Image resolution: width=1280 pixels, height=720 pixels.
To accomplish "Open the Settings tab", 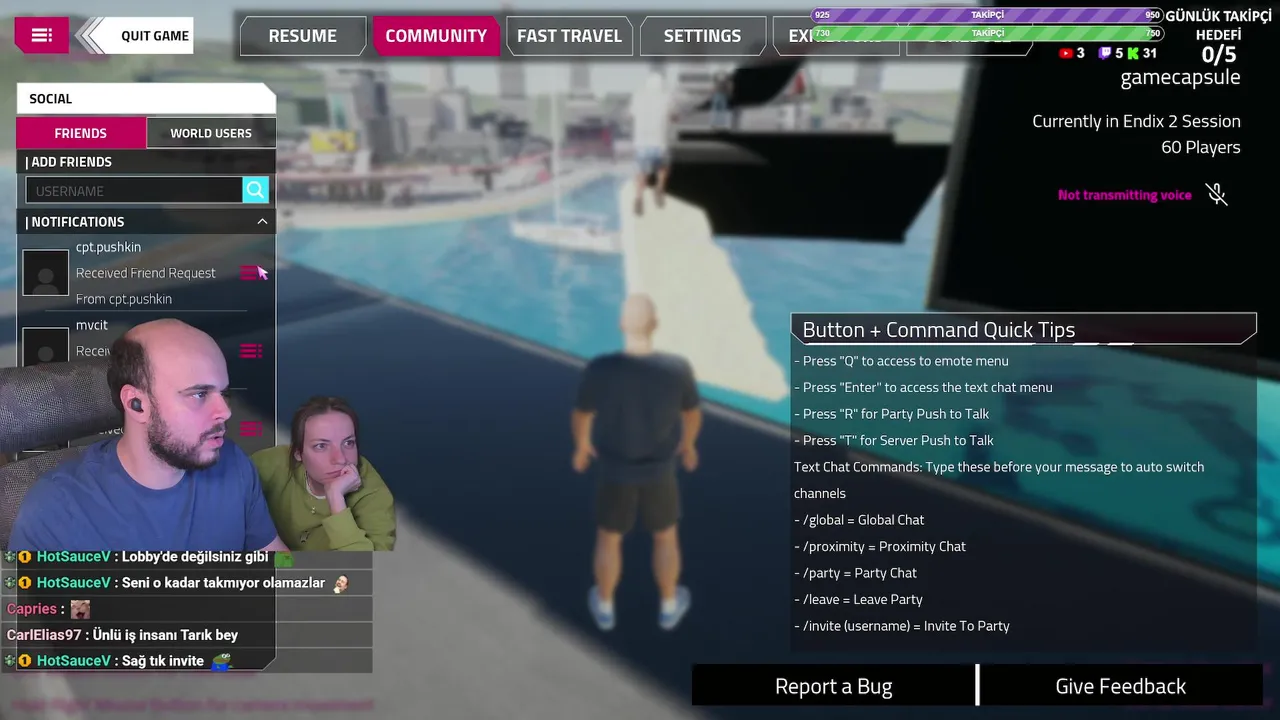I will click(702, 35).
